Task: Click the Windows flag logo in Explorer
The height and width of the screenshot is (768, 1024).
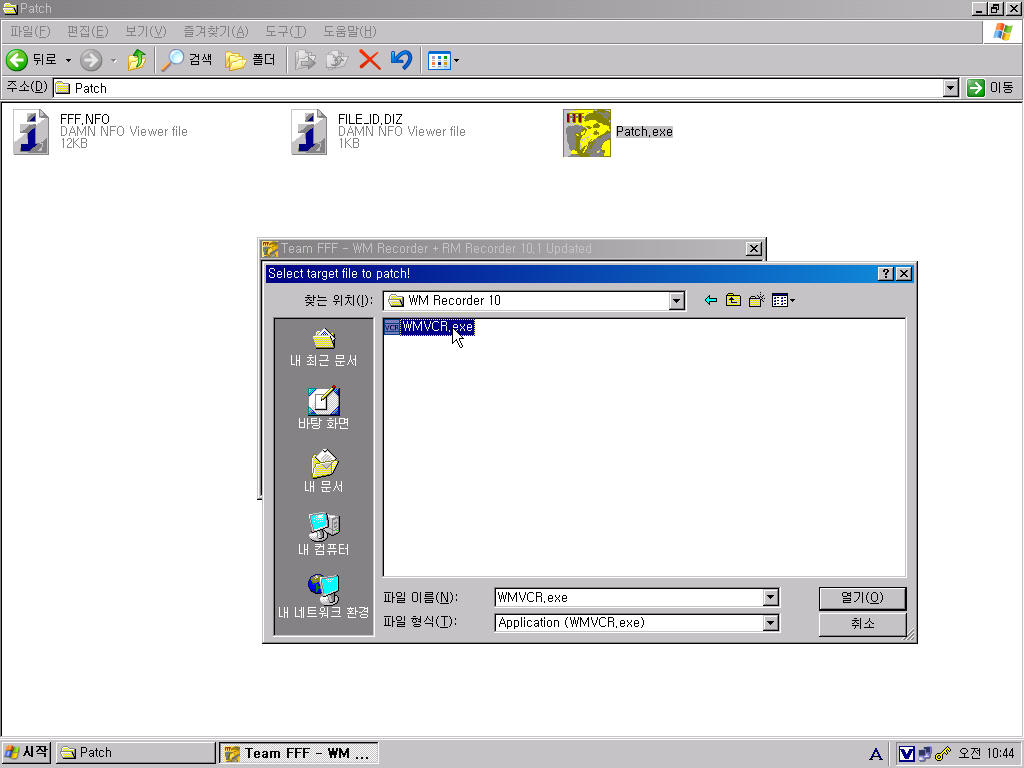Action: [x=1002, y=32]
